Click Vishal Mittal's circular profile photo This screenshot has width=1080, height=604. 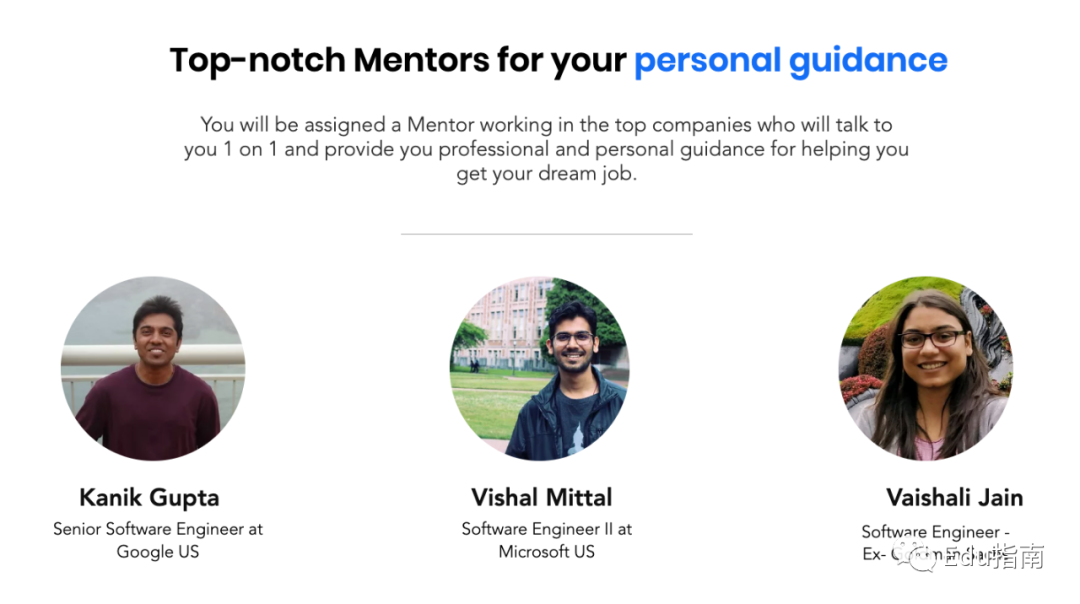[x=539, y=368]
